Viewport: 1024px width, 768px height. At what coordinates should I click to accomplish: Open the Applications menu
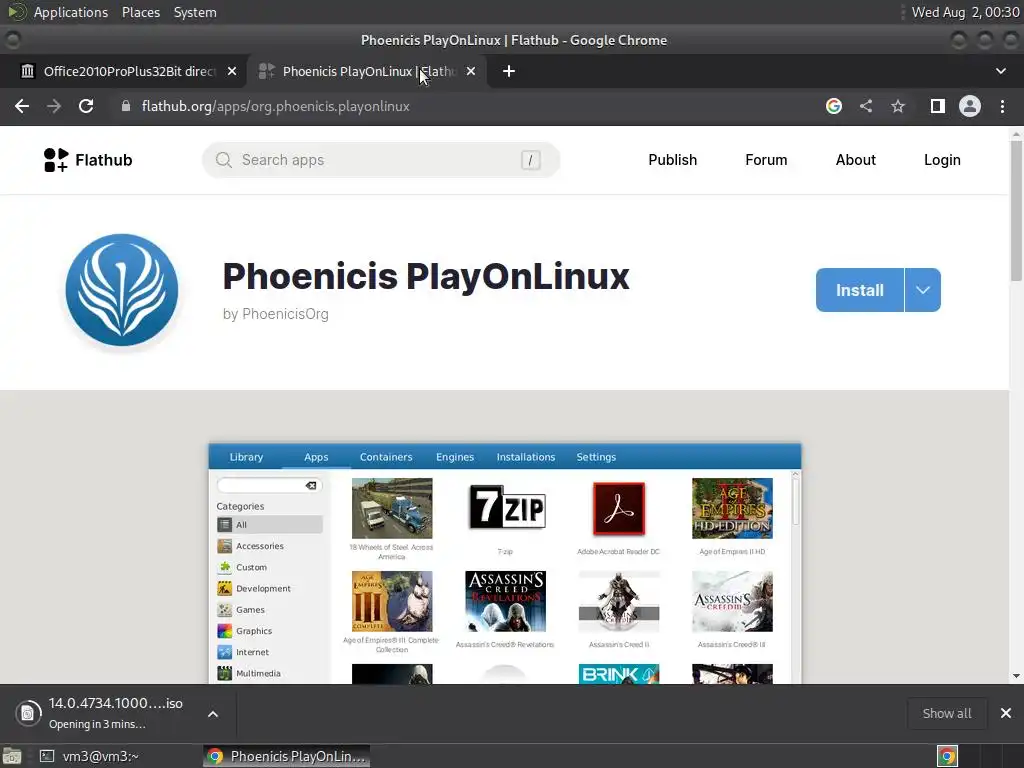tap(71, 12)
